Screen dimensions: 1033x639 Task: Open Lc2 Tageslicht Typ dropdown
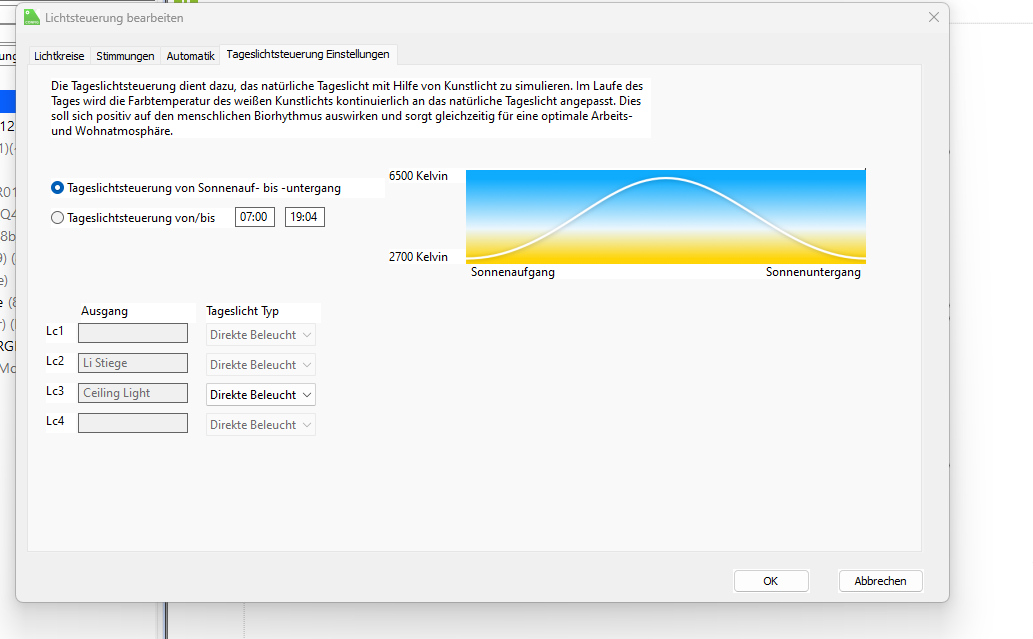[x=261, y=364]
